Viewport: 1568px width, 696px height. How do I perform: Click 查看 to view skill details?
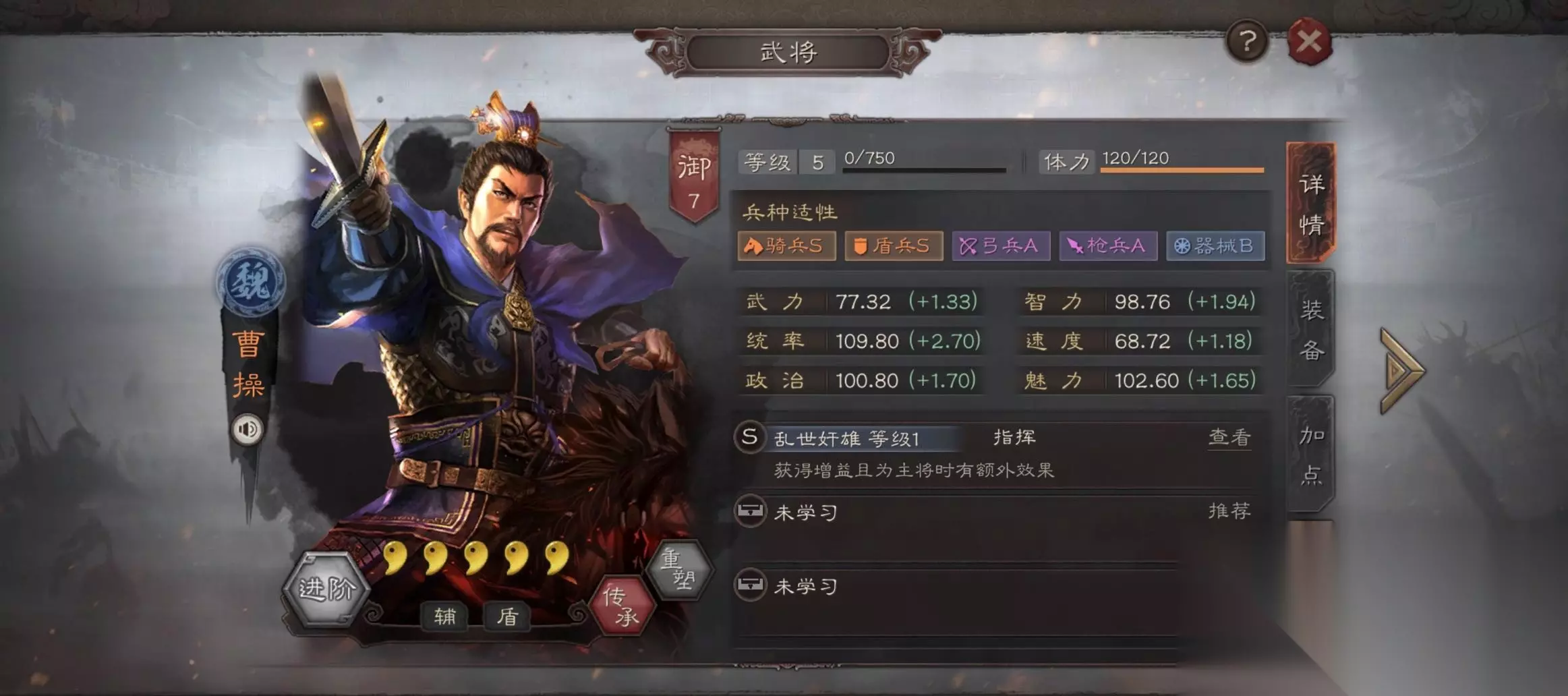(1229, 438)
